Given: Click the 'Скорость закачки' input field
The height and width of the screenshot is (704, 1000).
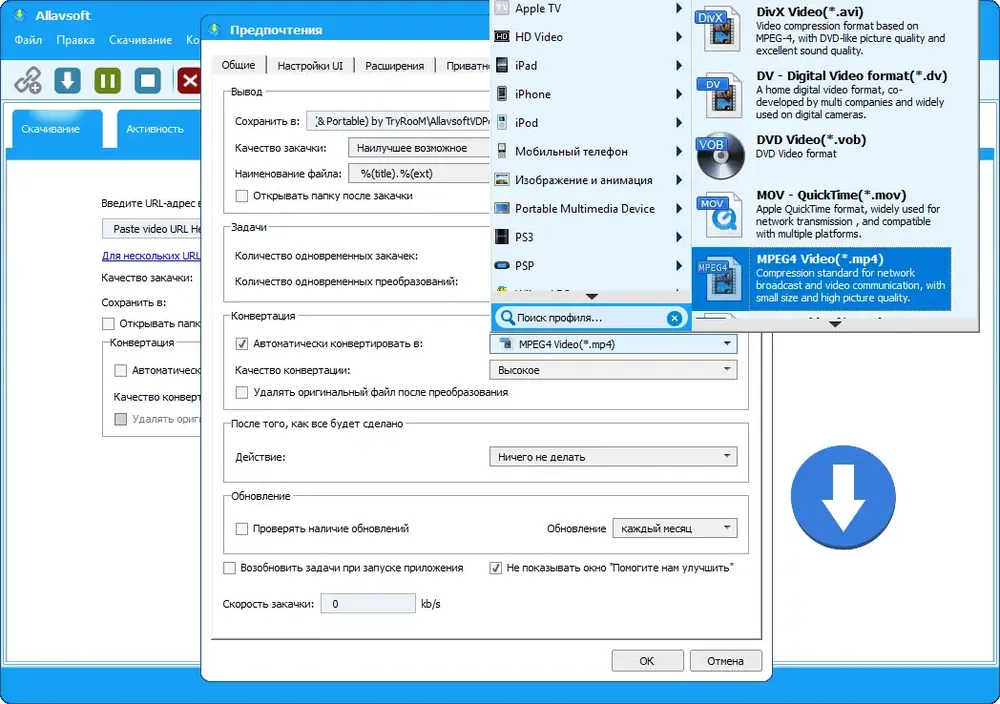Looking at the screenshot, I should (x=368, y=603).
